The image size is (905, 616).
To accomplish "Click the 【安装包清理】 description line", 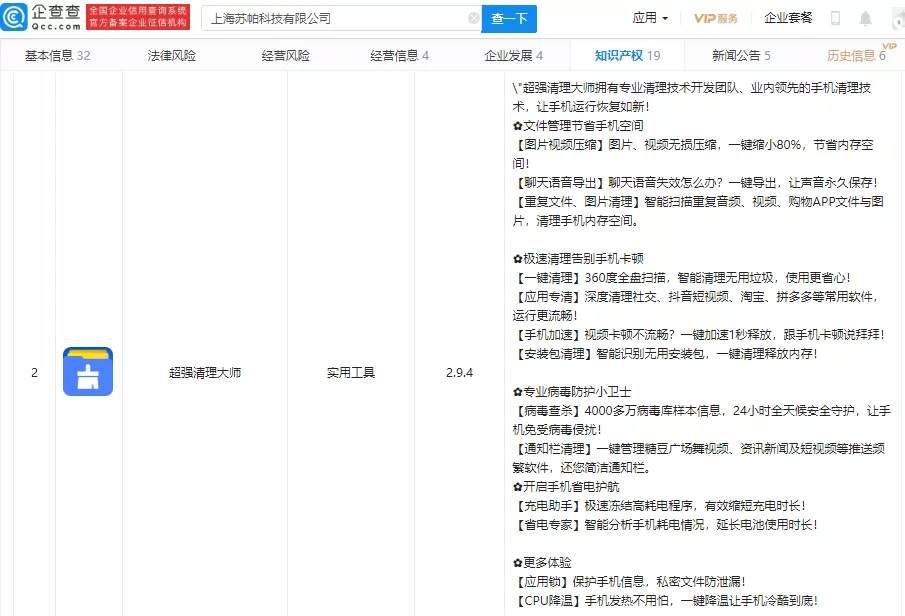I will (x=665, y=353).
